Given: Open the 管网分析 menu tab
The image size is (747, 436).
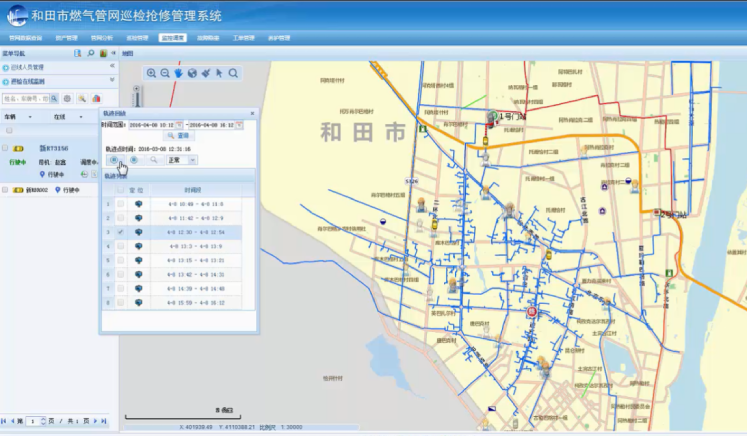Looking at the screenshot, I should click(101, 38).
